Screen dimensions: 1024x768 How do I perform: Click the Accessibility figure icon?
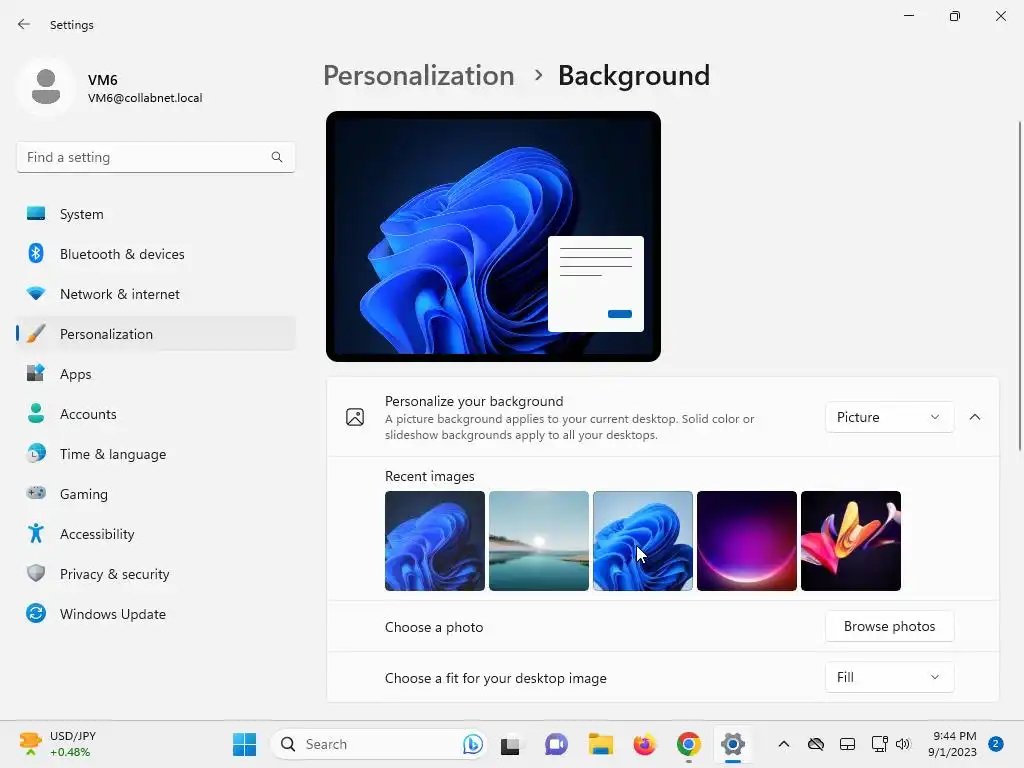(36, 534)
